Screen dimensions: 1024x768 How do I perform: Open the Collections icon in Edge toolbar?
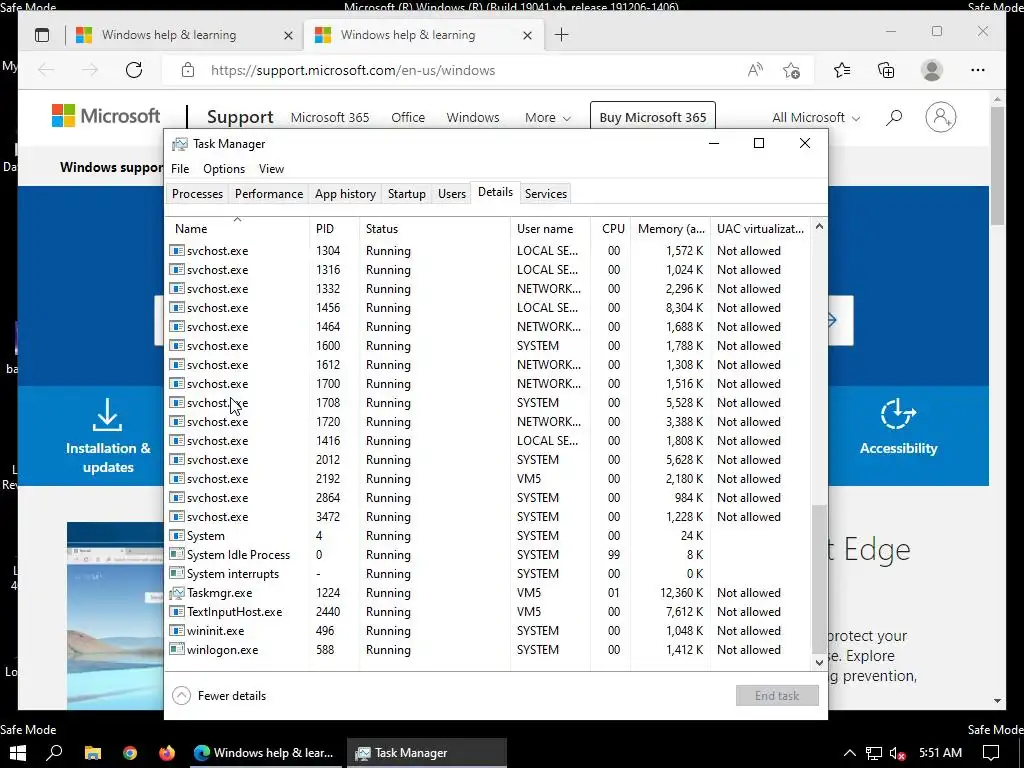[x=886, y=70]
